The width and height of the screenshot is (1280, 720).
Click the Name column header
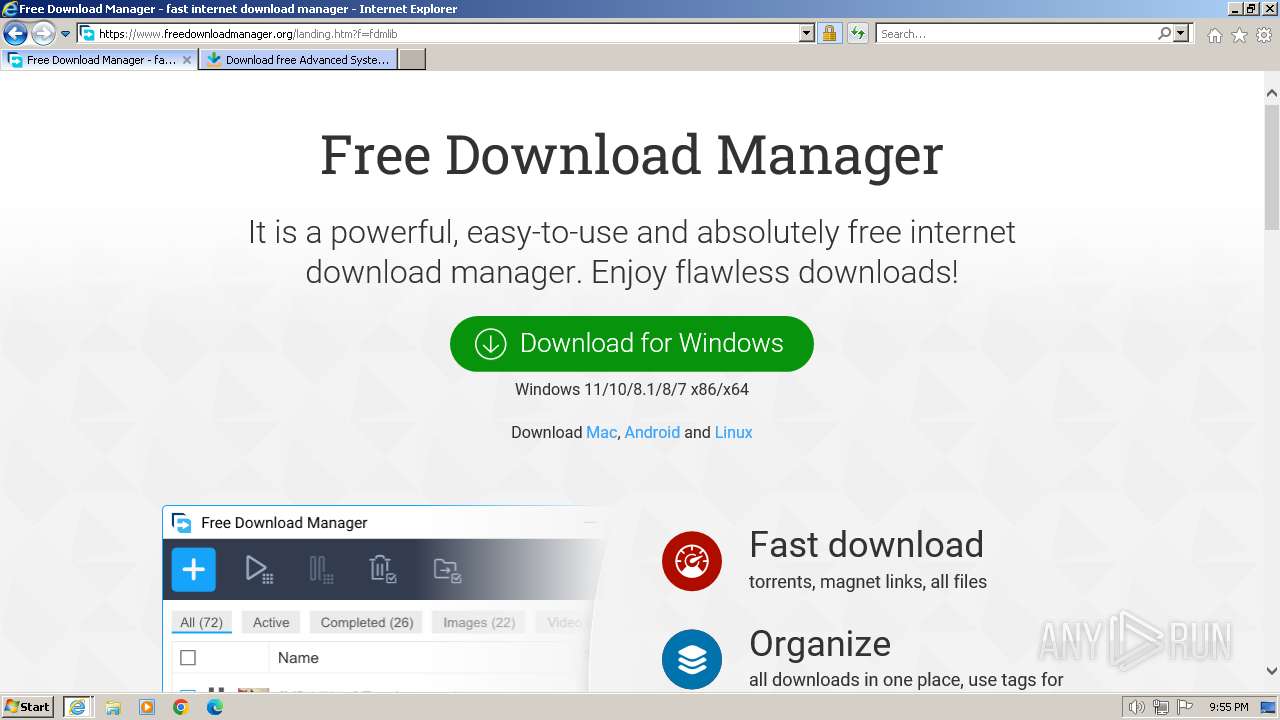click(298, 658)
